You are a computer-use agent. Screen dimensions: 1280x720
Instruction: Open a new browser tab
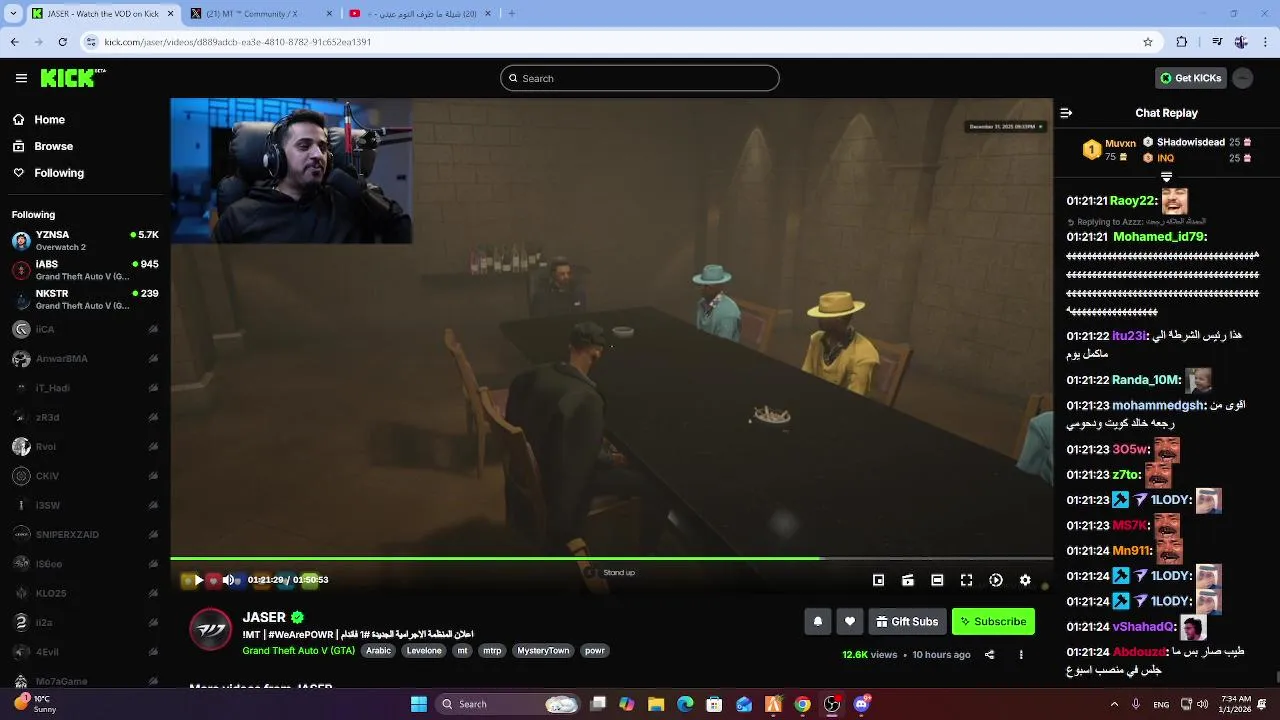[x=512, y=13]
